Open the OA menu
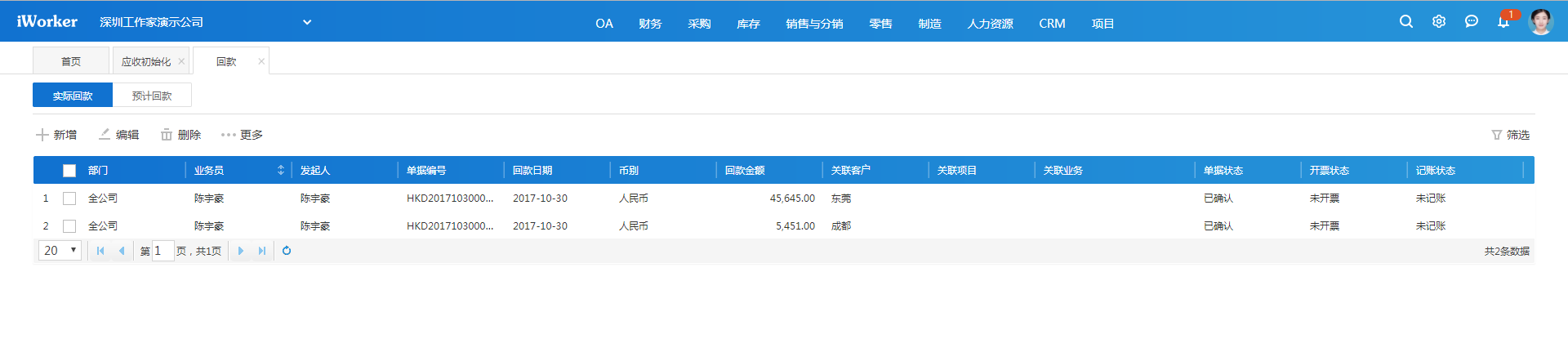The height and width of the screenshot is (339, 1568). point(604,24)
